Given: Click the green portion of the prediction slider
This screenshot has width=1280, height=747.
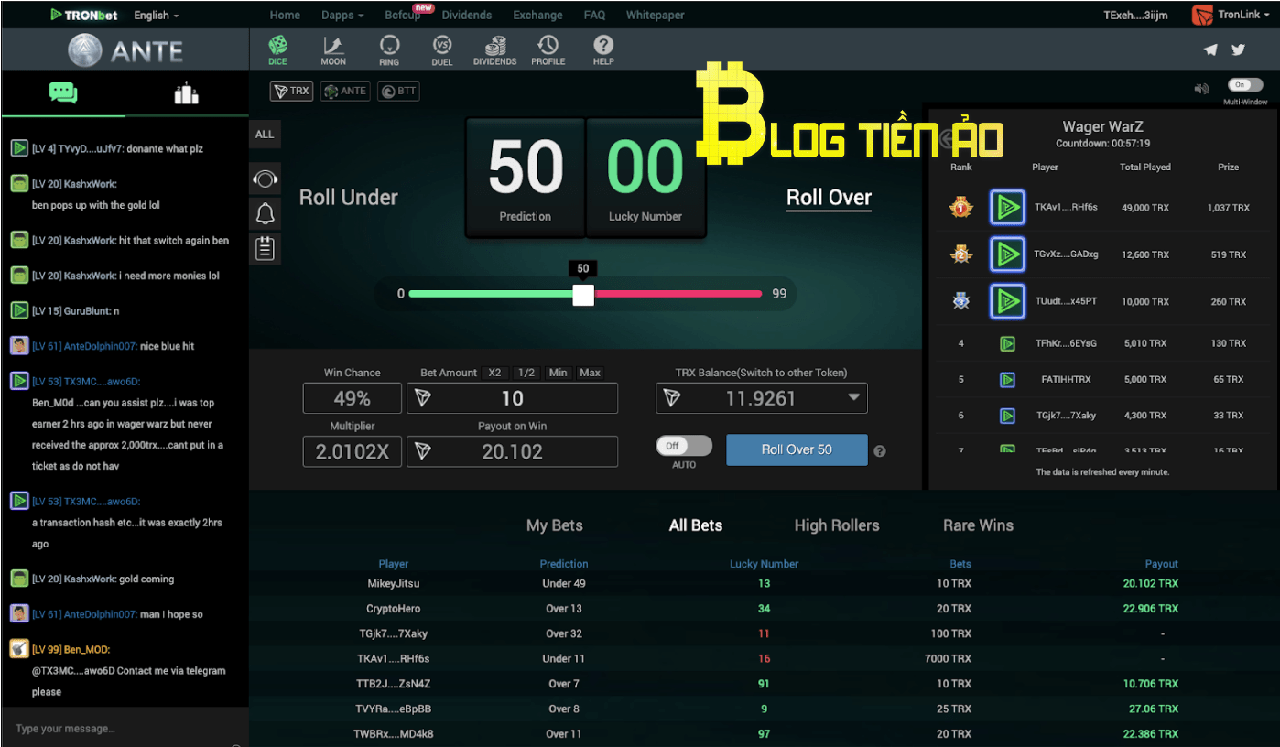Looking at the screenshot, I should click(x=490, y=294).
